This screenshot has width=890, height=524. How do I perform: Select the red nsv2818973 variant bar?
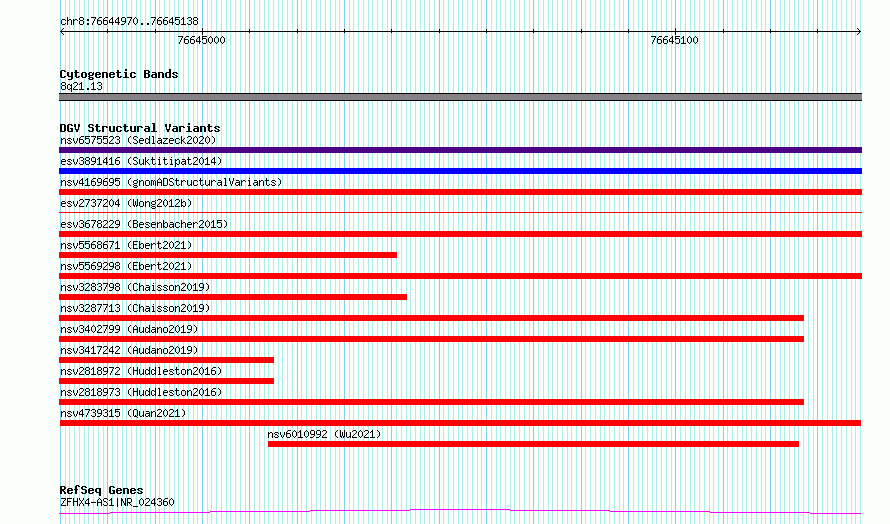point(431,402)
